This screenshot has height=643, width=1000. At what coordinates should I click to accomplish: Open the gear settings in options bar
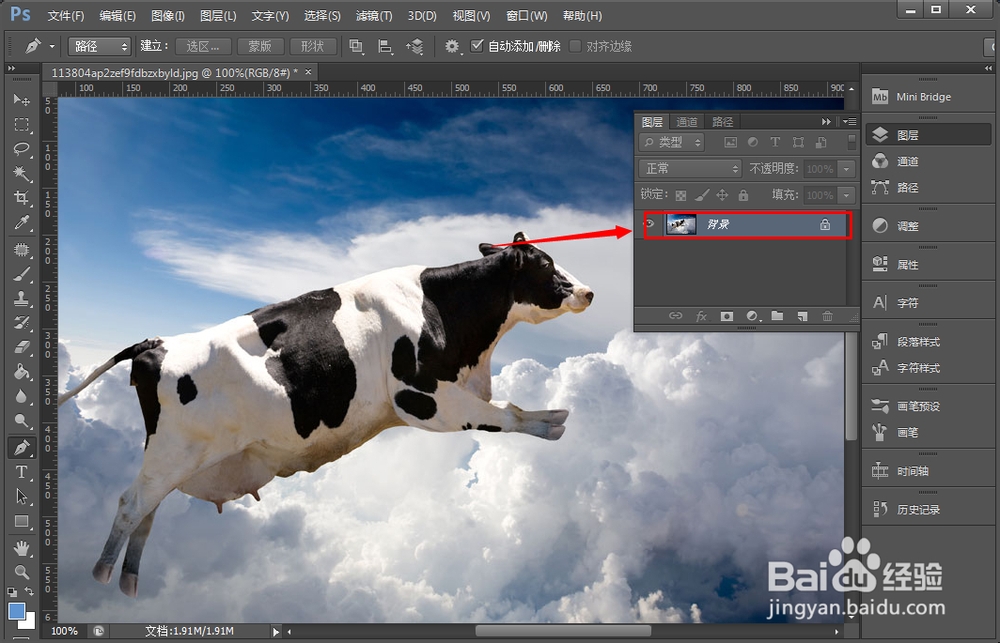pyautogui.click(x=452, y=46)
